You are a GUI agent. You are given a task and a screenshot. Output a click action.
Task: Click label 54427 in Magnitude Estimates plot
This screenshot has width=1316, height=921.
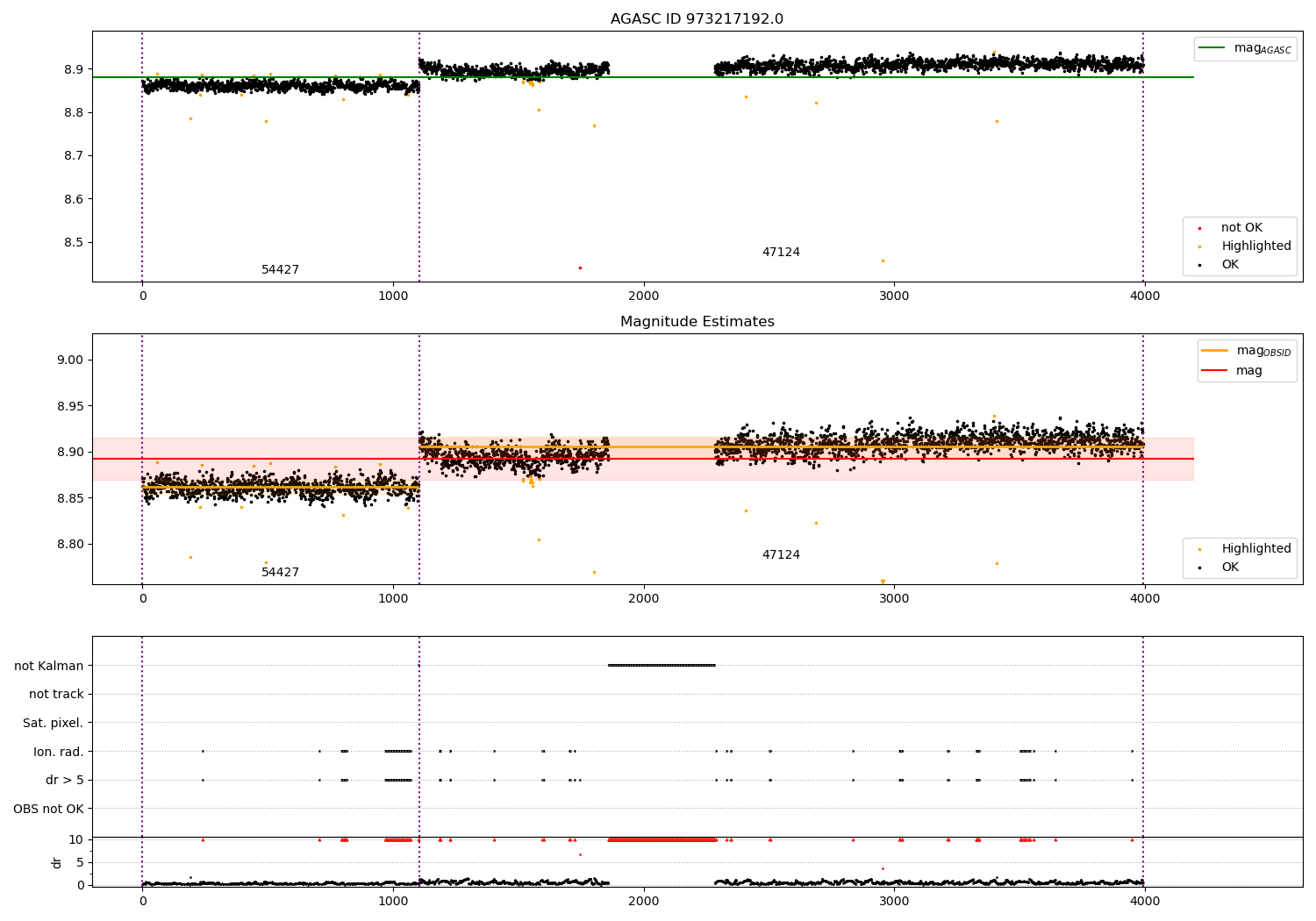click(280, 573)
